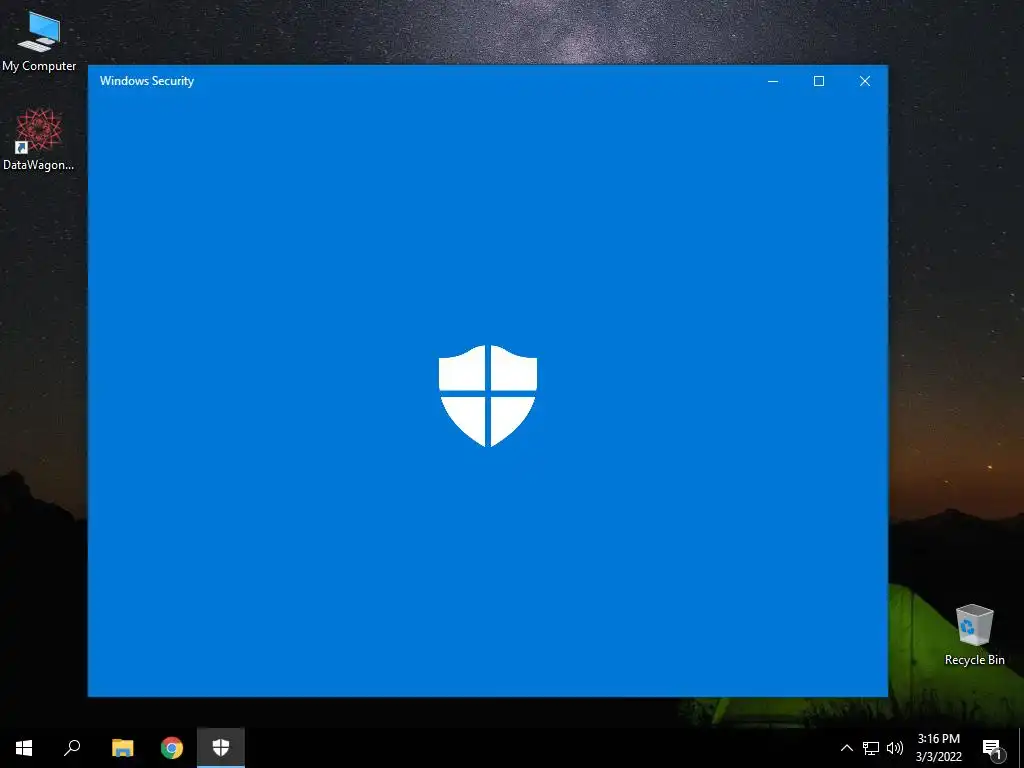The height and width of the screenshot is (768, 1024).
Task: Minimize the Windows Security window
Action: 773,81
